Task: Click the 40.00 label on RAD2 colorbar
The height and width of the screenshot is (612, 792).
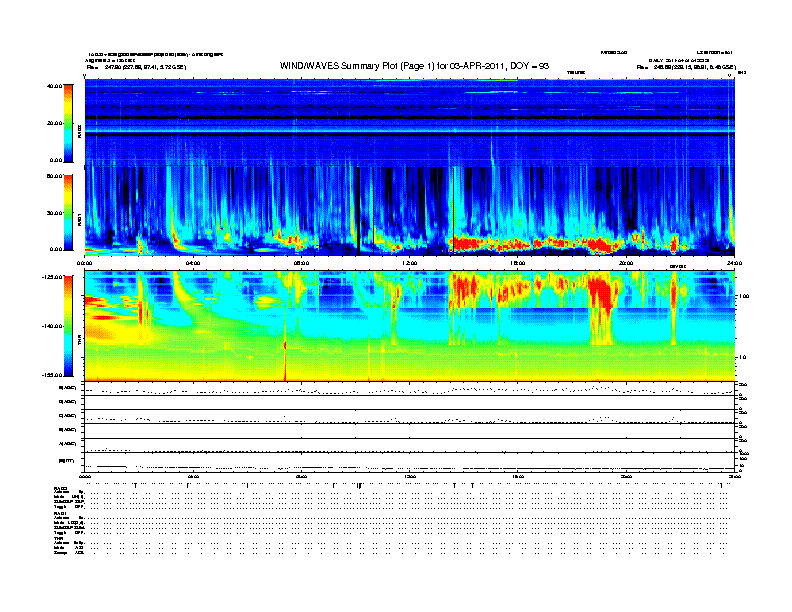Action: 54,86
